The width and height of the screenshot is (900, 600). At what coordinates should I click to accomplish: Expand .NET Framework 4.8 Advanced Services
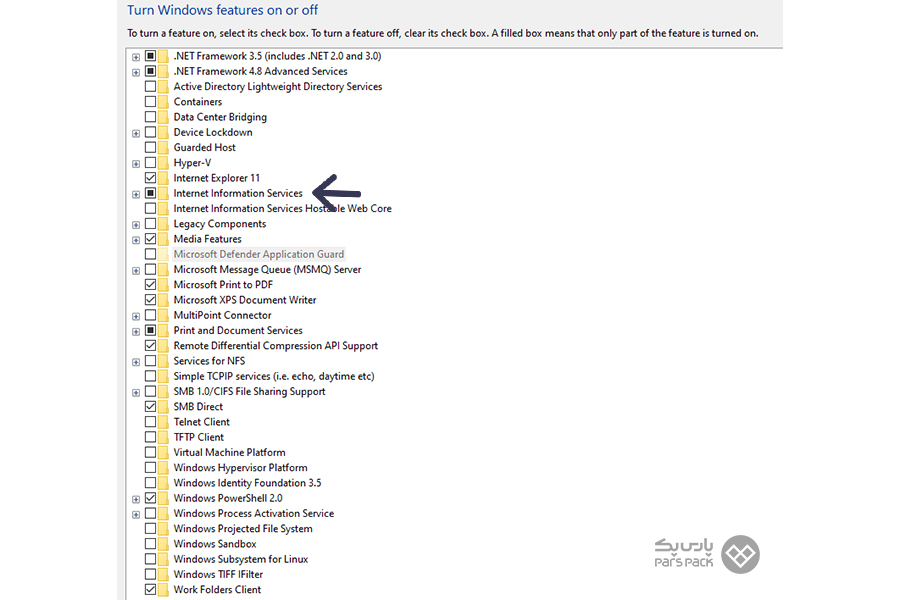136,72
